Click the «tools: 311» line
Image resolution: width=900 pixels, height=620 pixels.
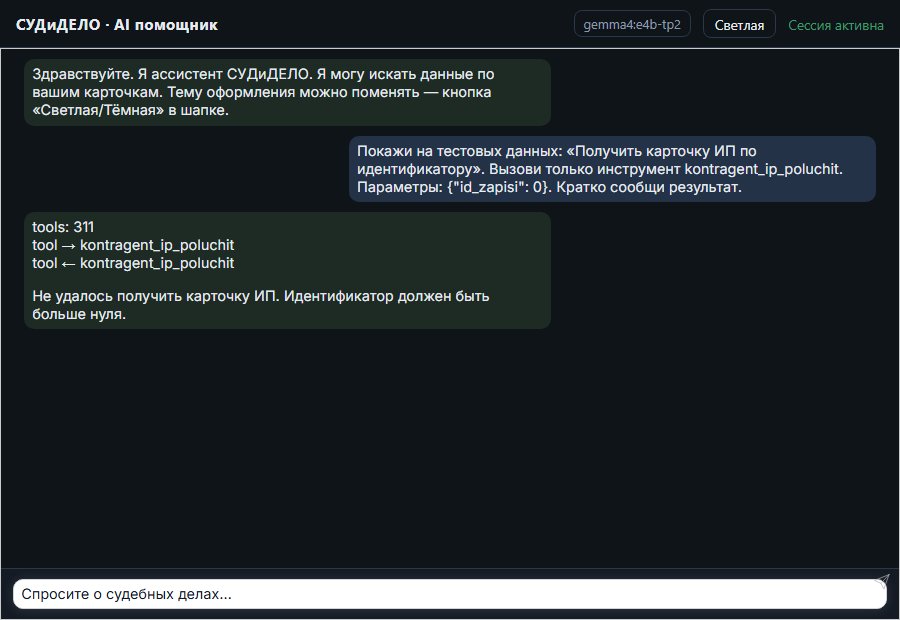tap(63, 227)
